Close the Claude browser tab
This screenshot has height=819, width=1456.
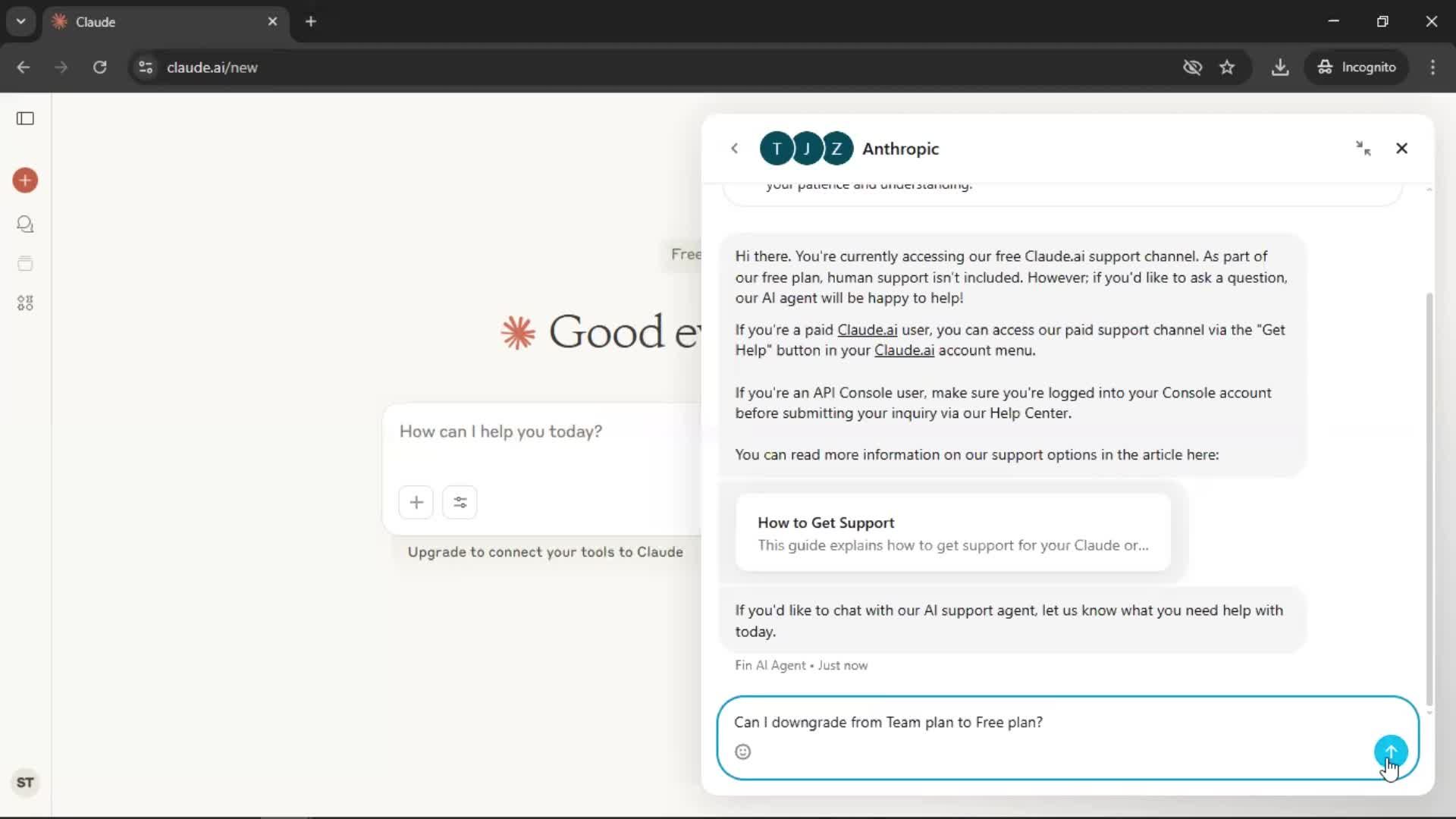[272, 22]
